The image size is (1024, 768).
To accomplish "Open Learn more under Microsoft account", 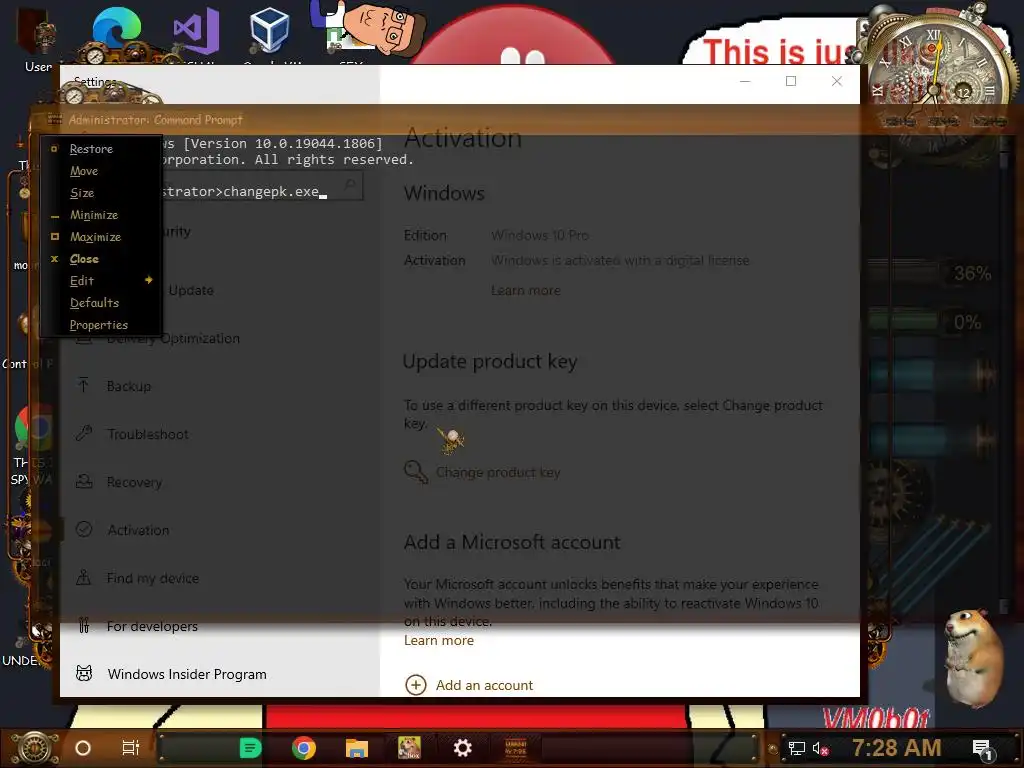I will [x=438, y=641].
